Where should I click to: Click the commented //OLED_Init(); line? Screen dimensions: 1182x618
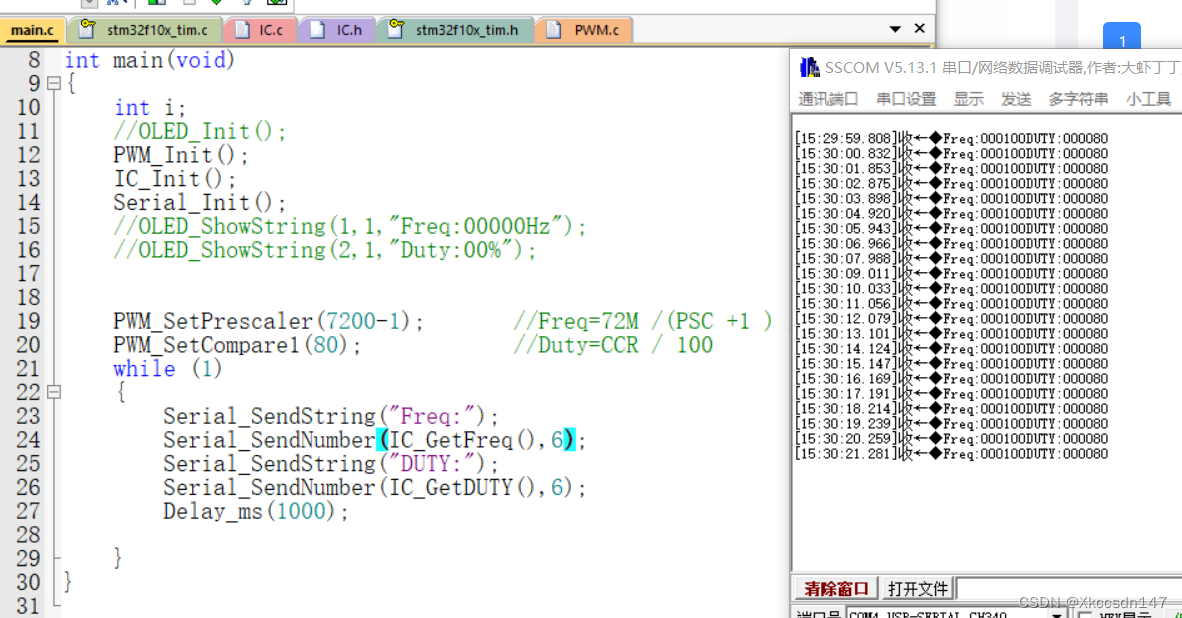200,131
